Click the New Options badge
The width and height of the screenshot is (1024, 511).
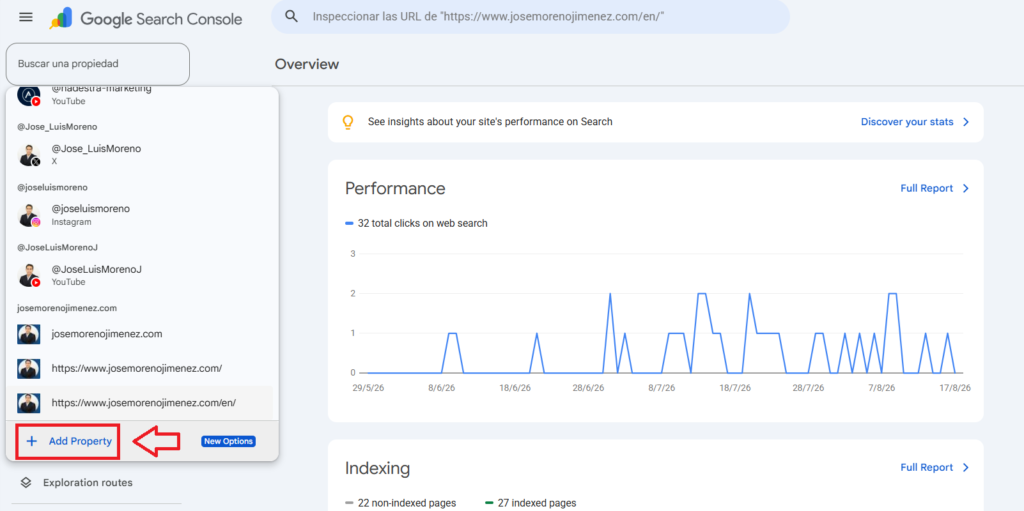228,441
